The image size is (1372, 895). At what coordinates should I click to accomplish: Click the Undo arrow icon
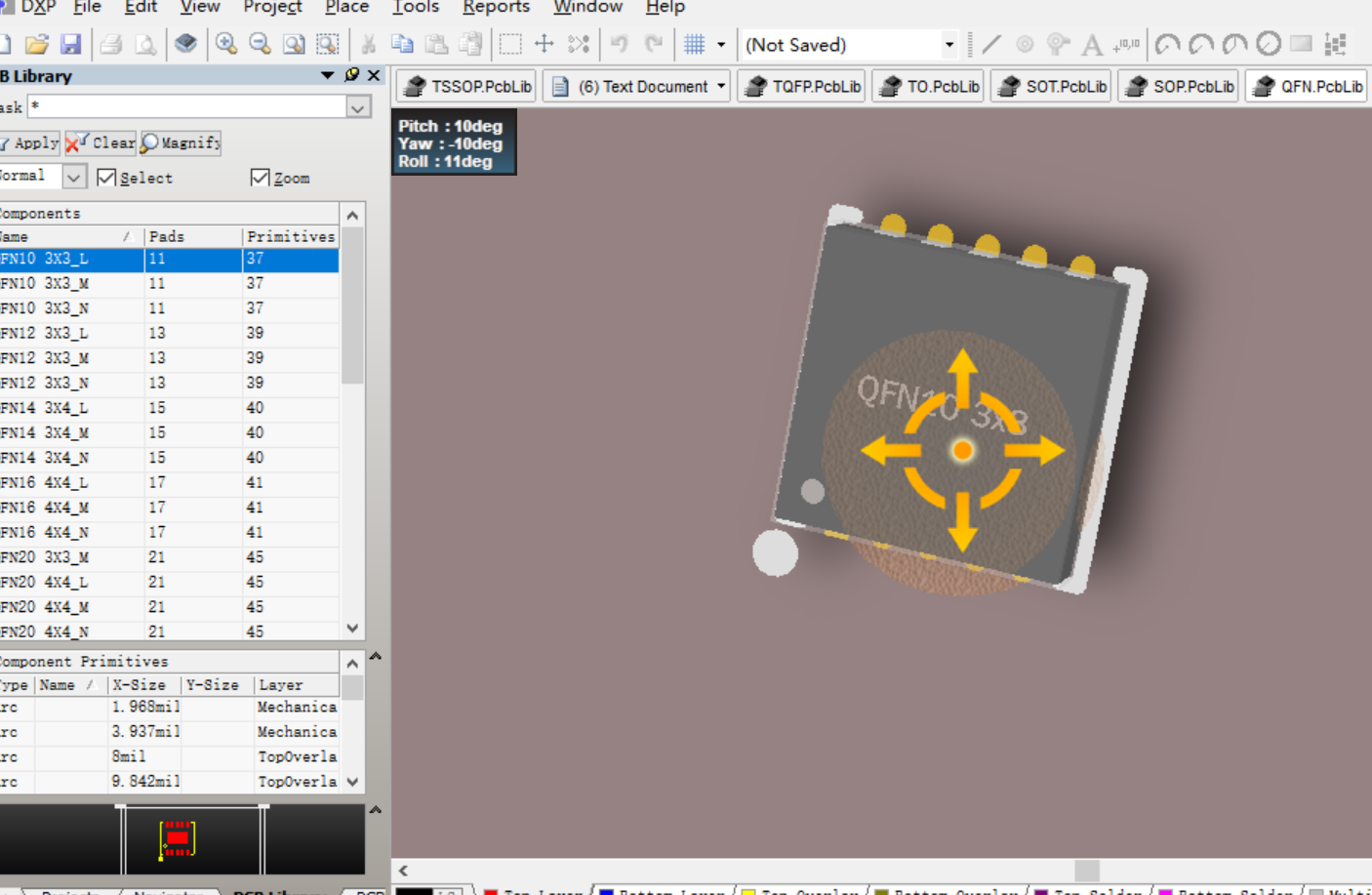click(619, 44)
